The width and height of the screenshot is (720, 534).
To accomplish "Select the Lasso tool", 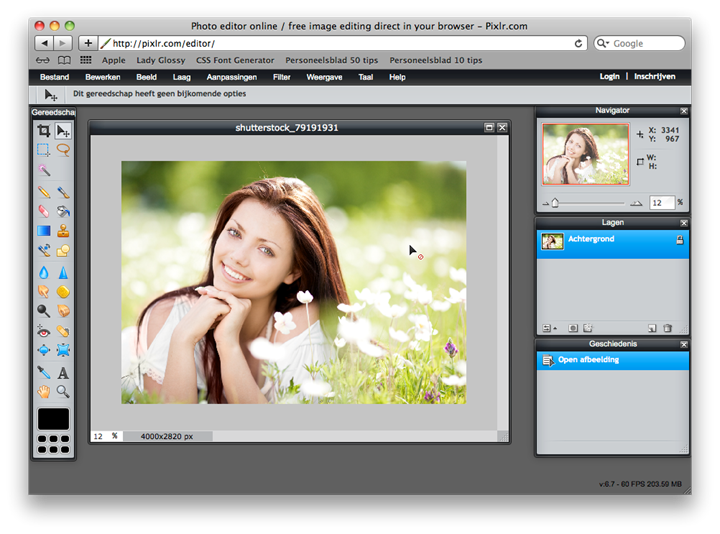I will (63, 150).
